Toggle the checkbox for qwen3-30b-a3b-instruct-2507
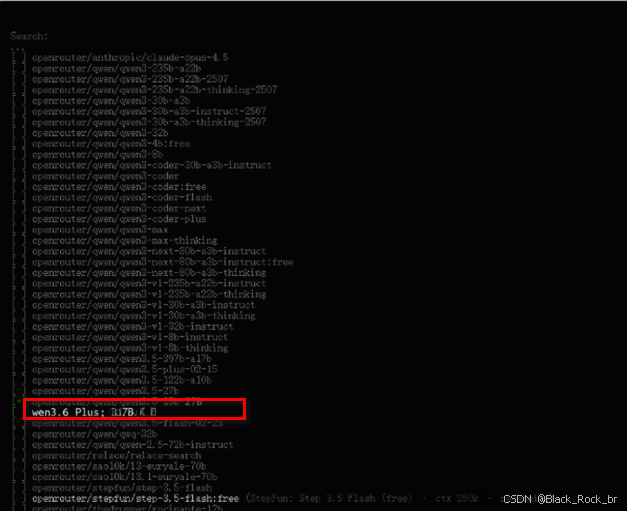 click(x=19, y=112)
